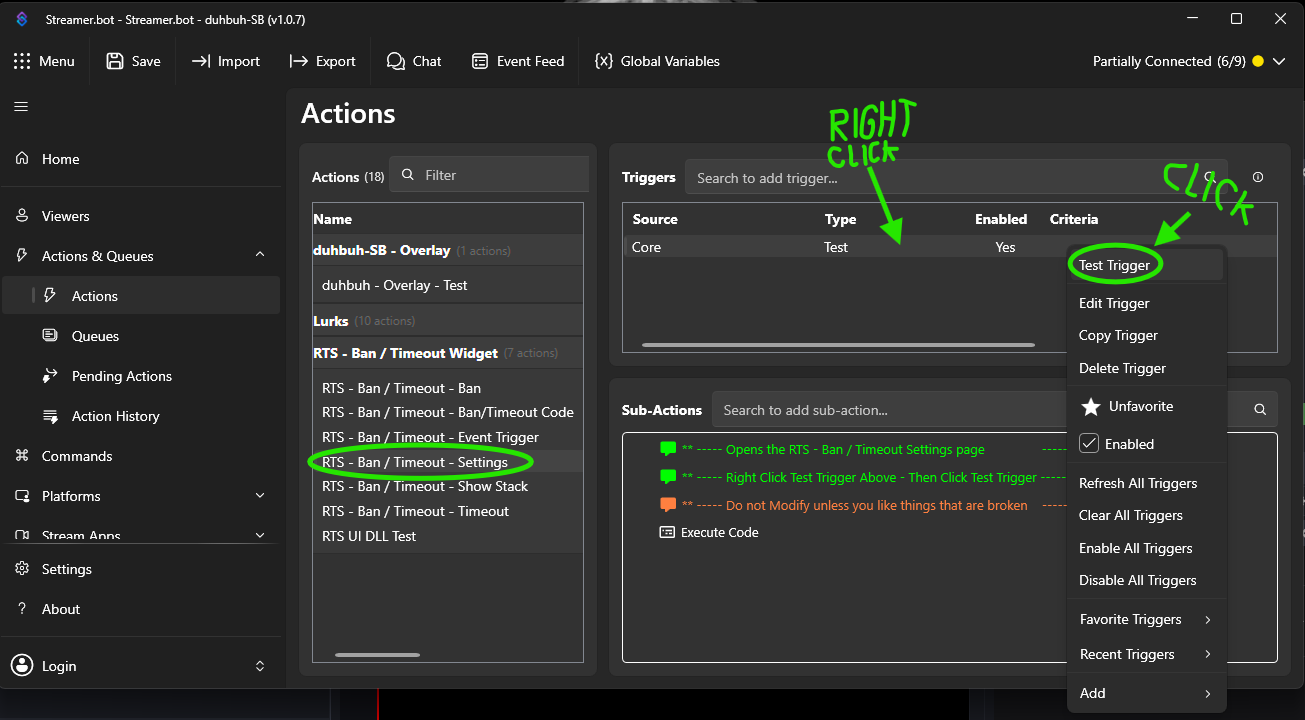The width and height of the screenshot is (1305, 720).
Task: Click the Source column header
Action: (x=655, y=219)
